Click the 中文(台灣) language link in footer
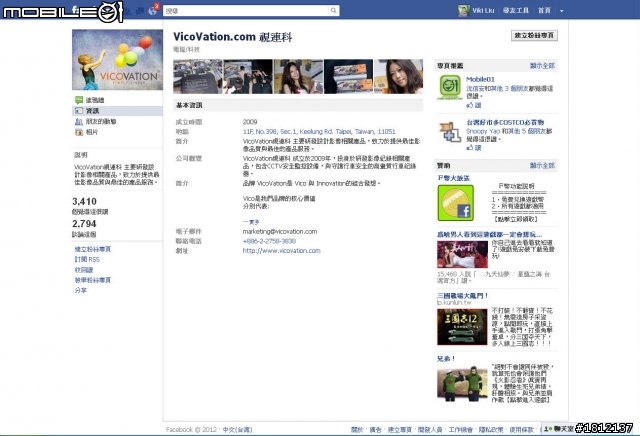This screenshot has width=640, height=436. 238,429
